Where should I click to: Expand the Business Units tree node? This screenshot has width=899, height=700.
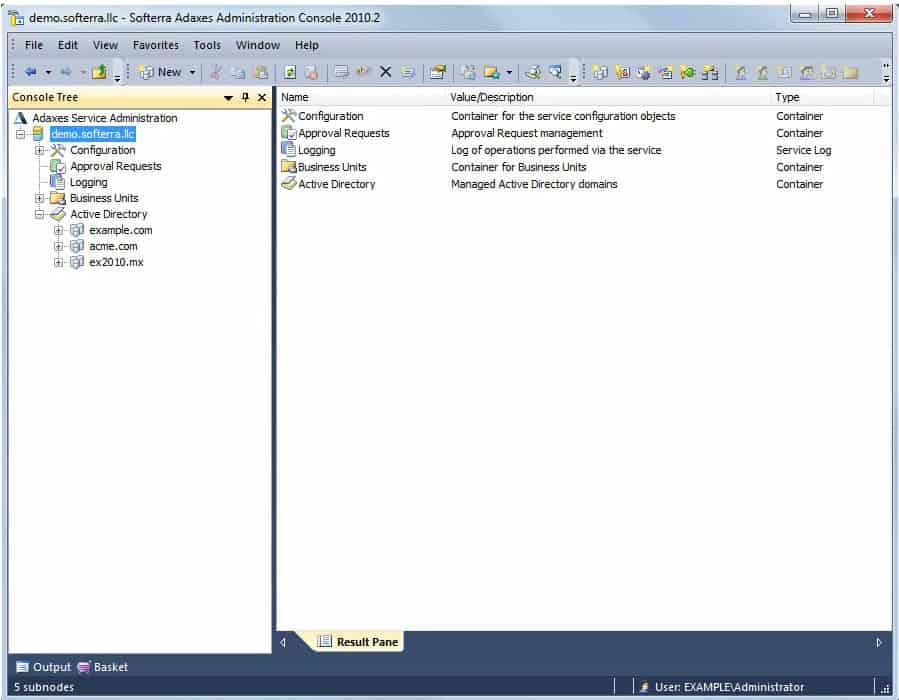coord(39,198)
